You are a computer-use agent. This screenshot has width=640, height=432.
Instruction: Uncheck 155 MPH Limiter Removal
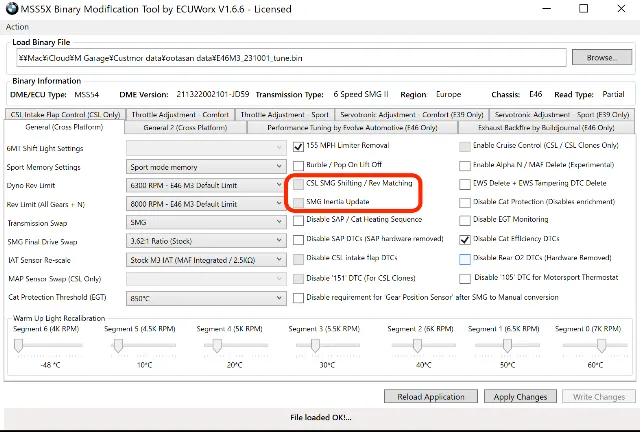298,147
